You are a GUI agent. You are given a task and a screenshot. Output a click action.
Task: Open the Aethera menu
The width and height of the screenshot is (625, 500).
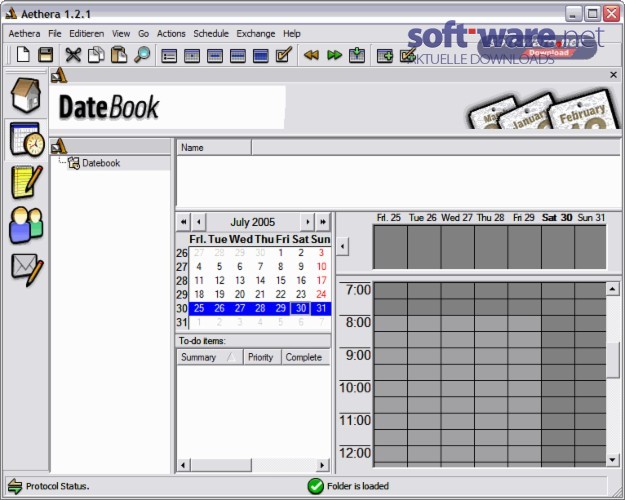pyautogui.click(x=24, y=34)
